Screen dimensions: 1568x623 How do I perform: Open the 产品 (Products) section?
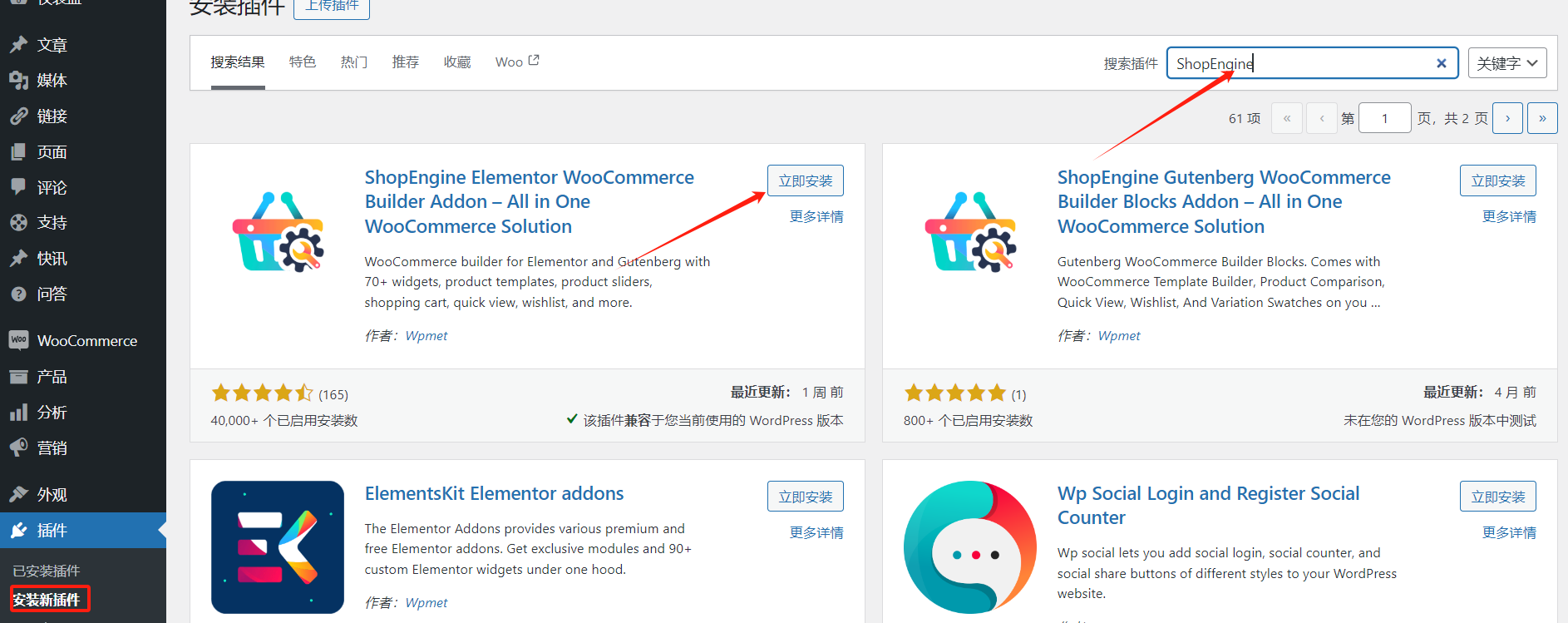click(x=52, y=376)
